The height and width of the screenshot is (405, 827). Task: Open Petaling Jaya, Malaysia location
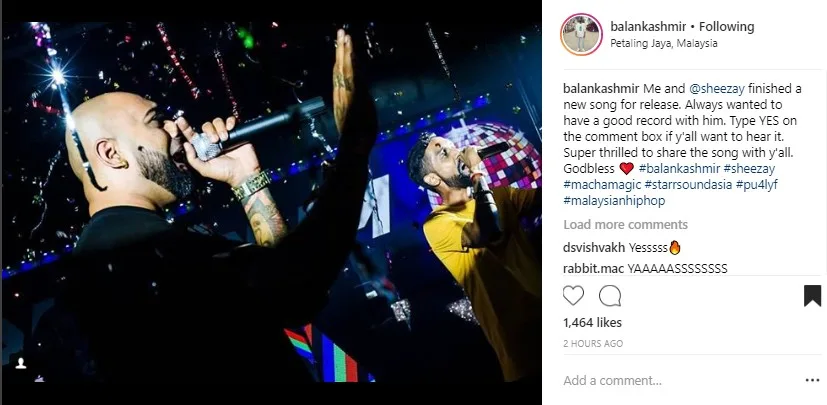point(663,44)
